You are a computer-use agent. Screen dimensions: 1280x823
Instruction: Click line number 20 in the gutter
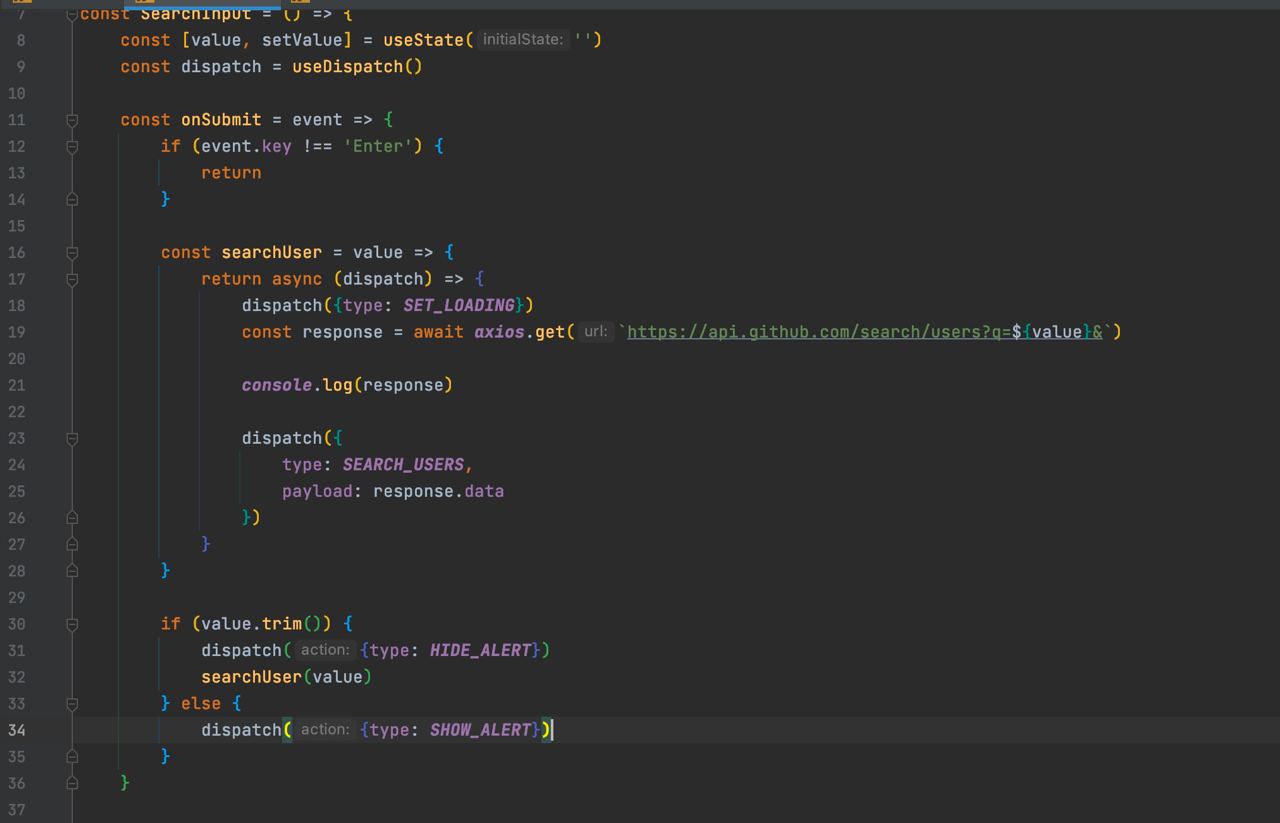(x=16, y=358)
